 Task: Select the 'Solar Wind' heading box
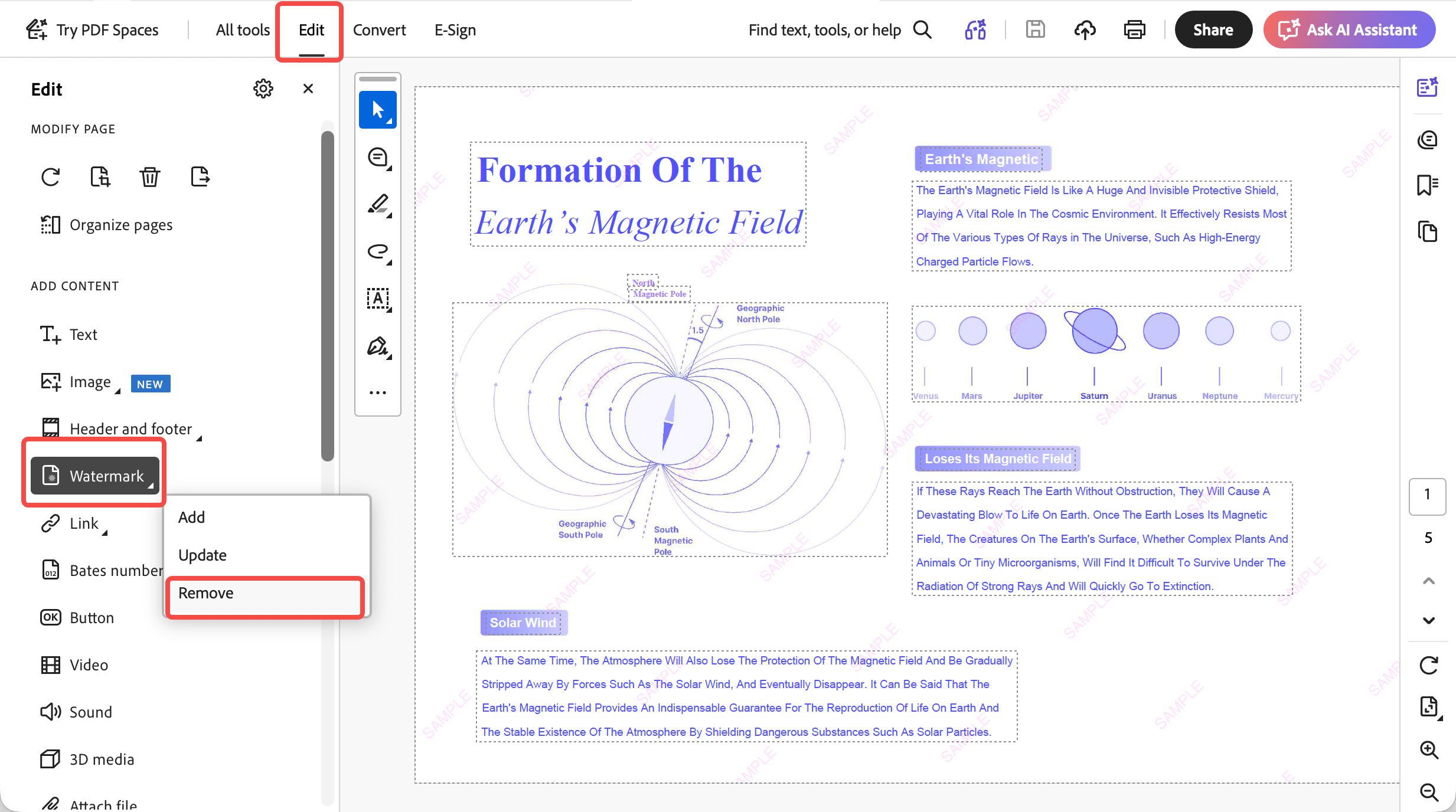[524, 623]
